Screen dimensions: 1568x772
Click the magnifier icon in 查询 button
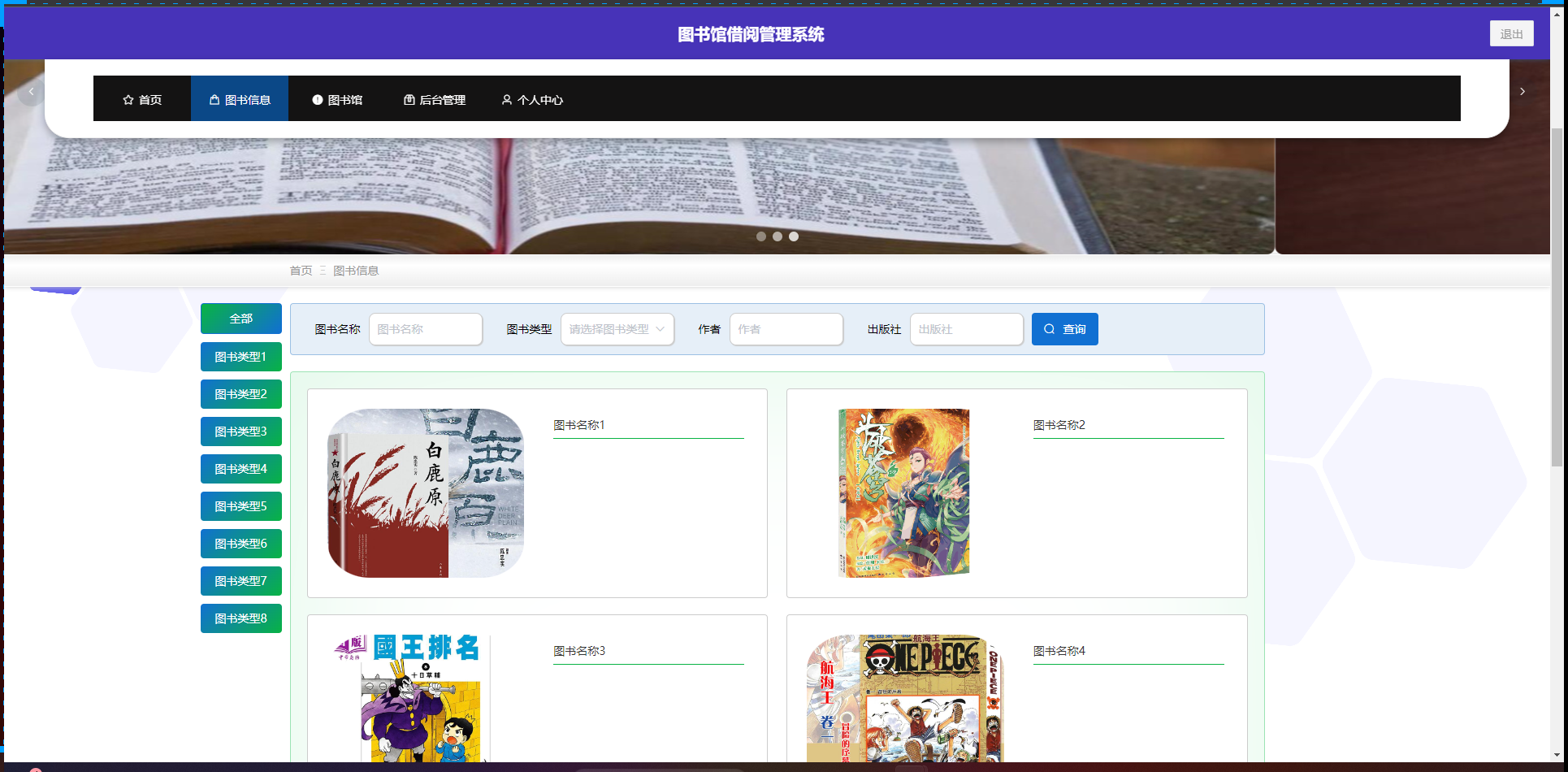[1050, 329]
